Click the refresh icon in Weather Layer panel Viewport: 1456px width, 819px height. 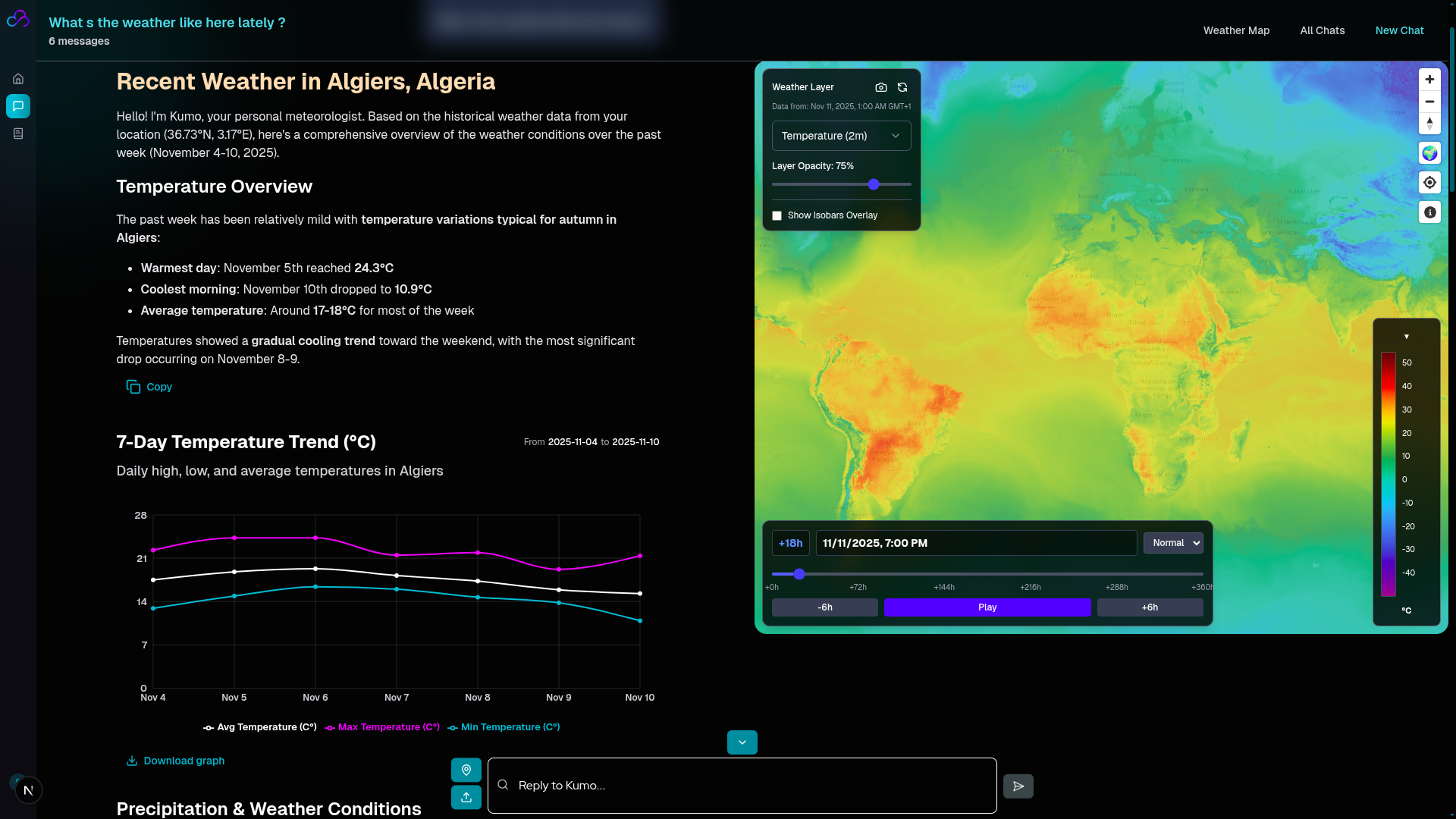point(902,87)
